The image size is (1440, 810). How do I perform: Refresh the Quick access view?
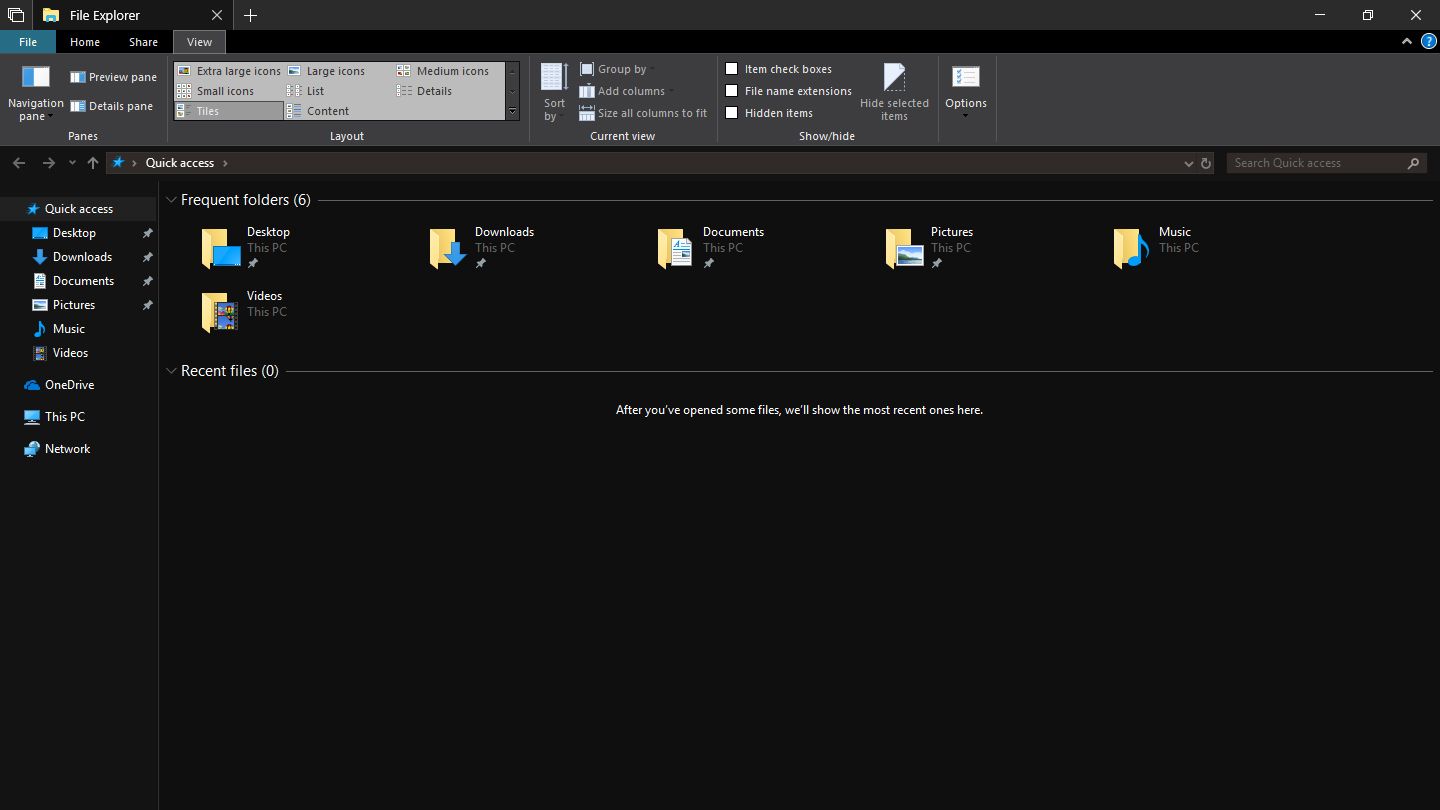point(1206,163)
